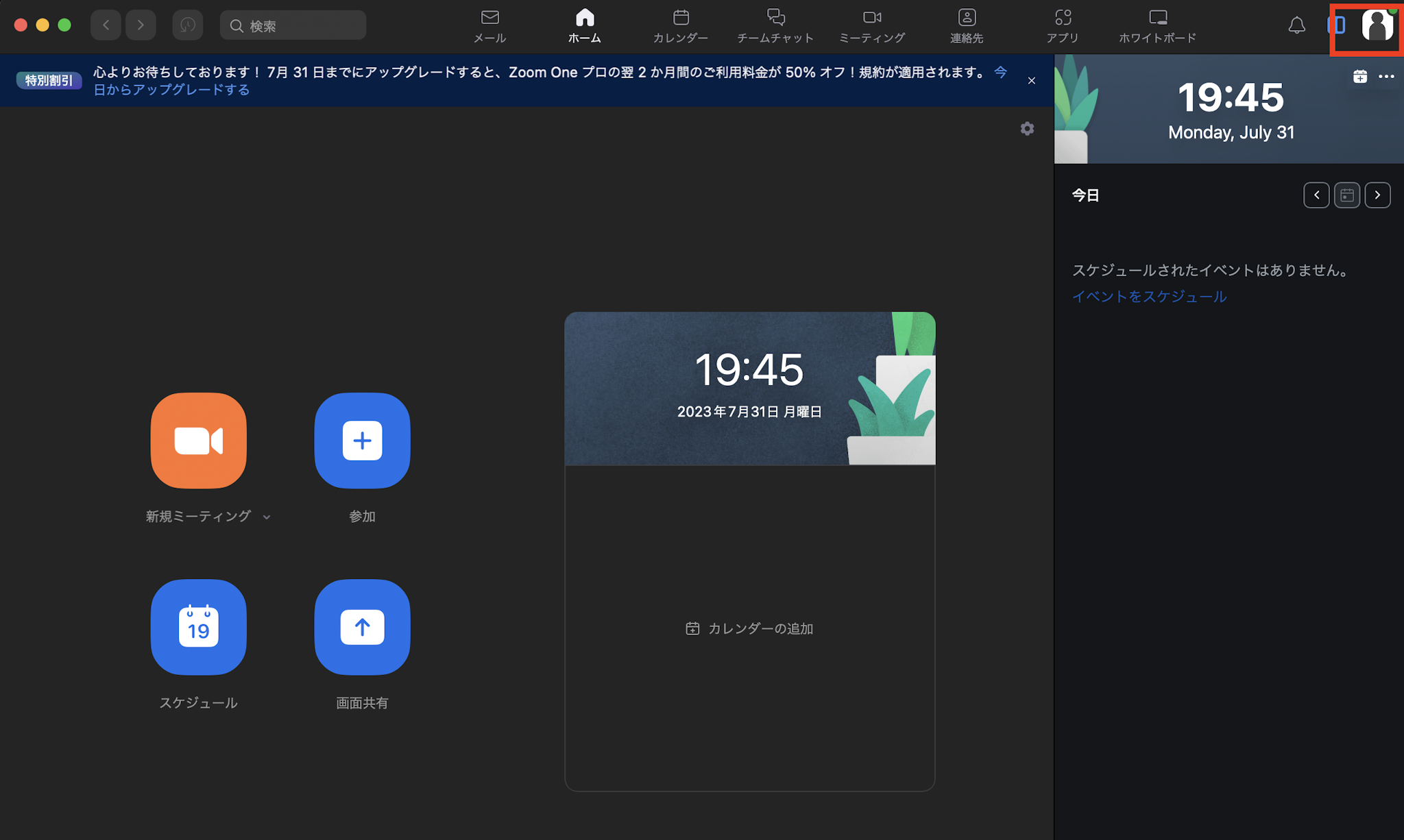The image size is (1404, 840).
Task: Click the history clock icon in toolbar
Action: (x=187, y=25)
